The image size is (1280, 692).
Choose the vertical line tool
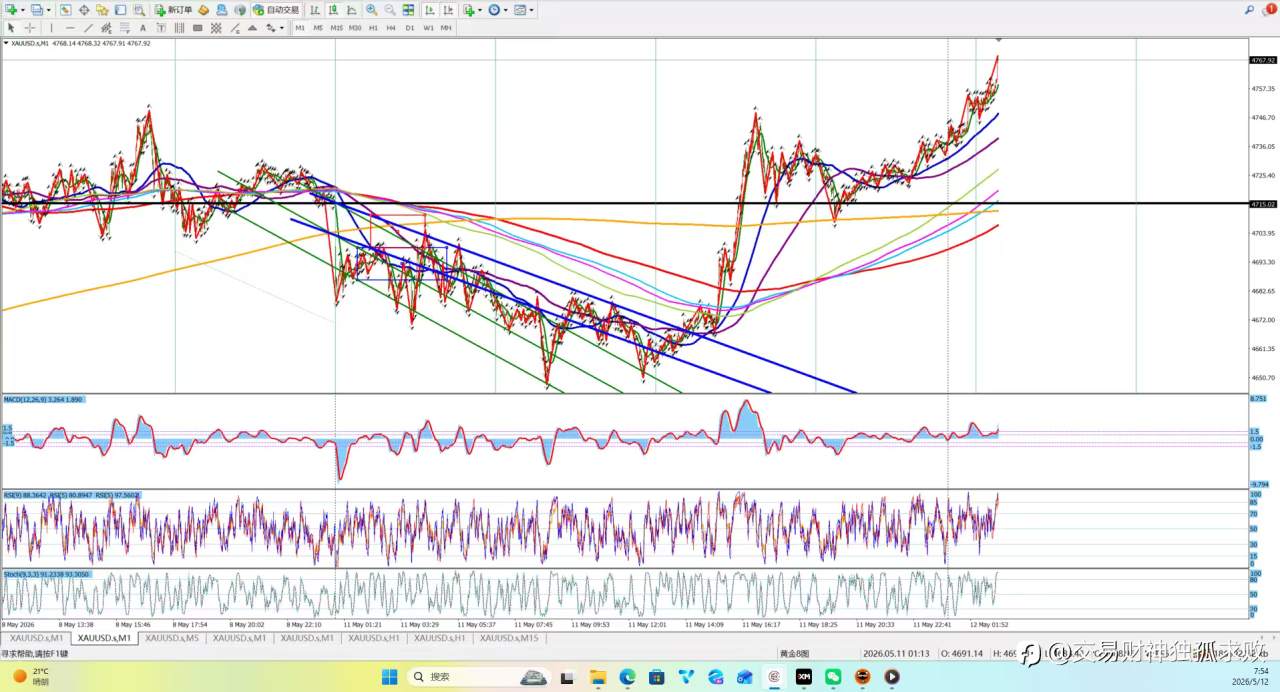pyautogui.click(x=51, y=28)
